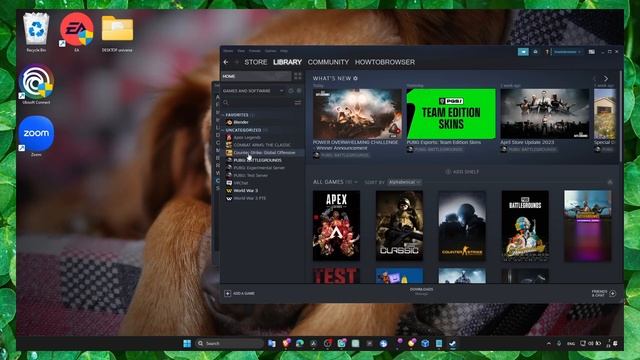Open Power Overwhelming Challenge news thumbnail
640x360 pixels.
357,113
